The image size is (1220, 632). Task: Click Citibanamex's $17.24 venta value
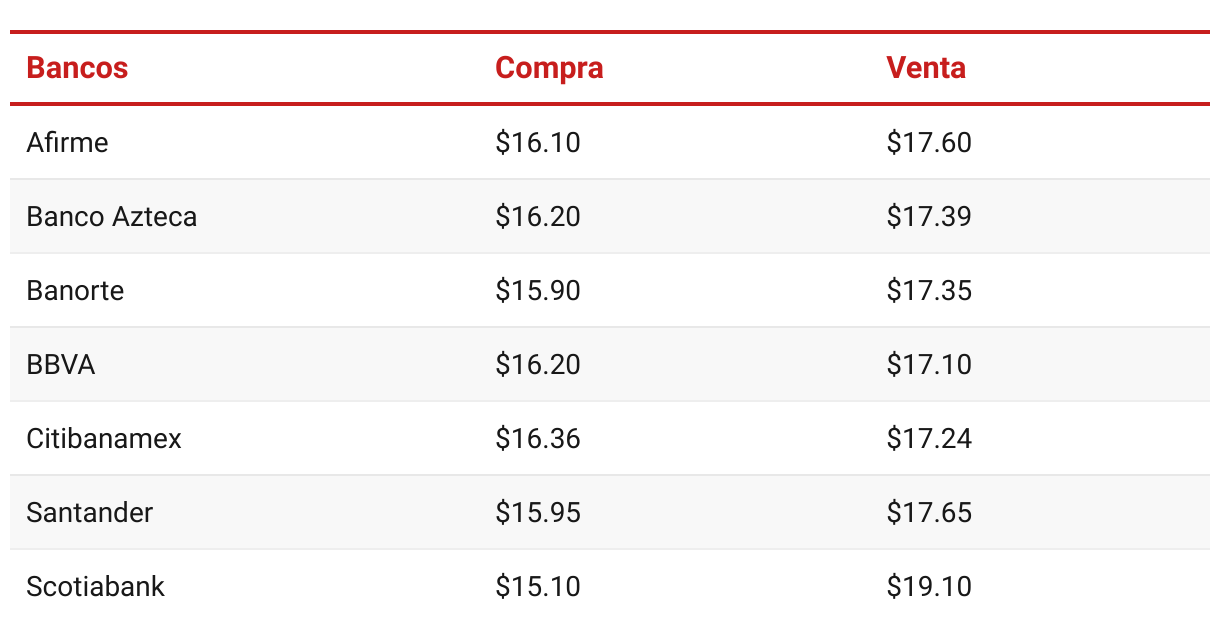[929, 438]
